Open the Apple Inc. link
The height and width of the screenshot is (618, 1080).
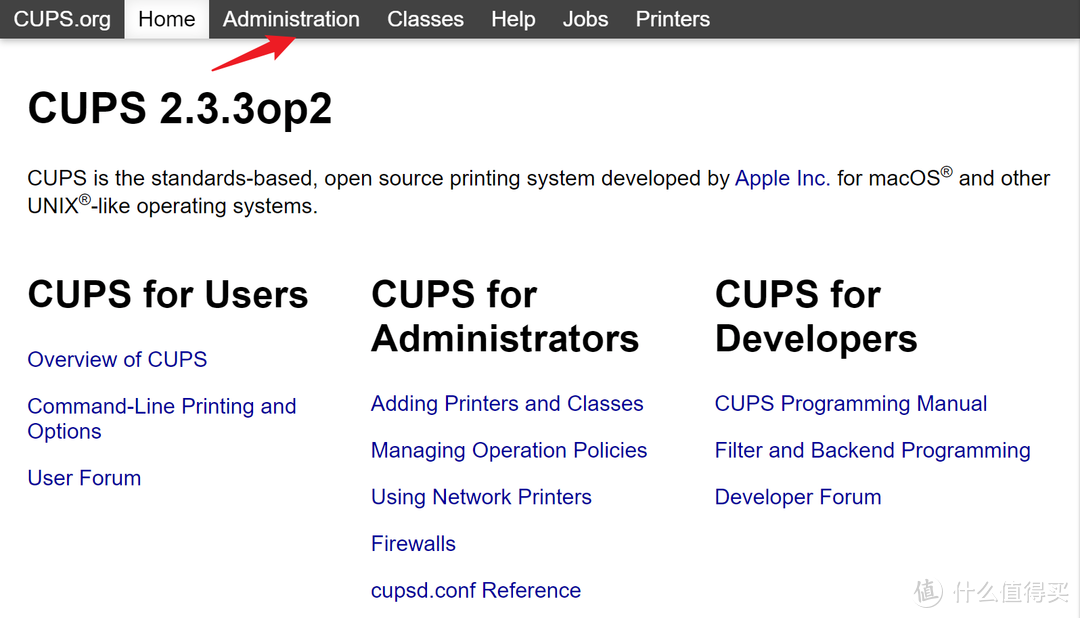(782, 178)
